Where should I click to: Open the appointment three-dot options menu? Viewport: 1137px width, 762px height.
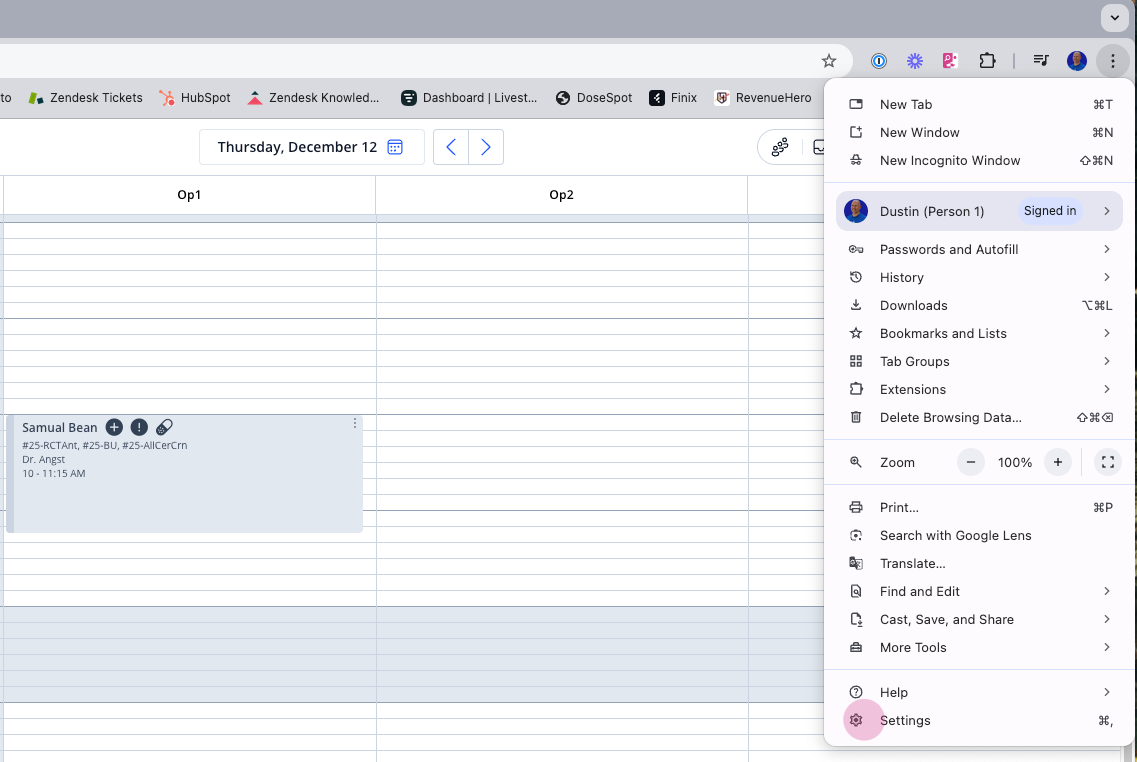pos(355,423)
